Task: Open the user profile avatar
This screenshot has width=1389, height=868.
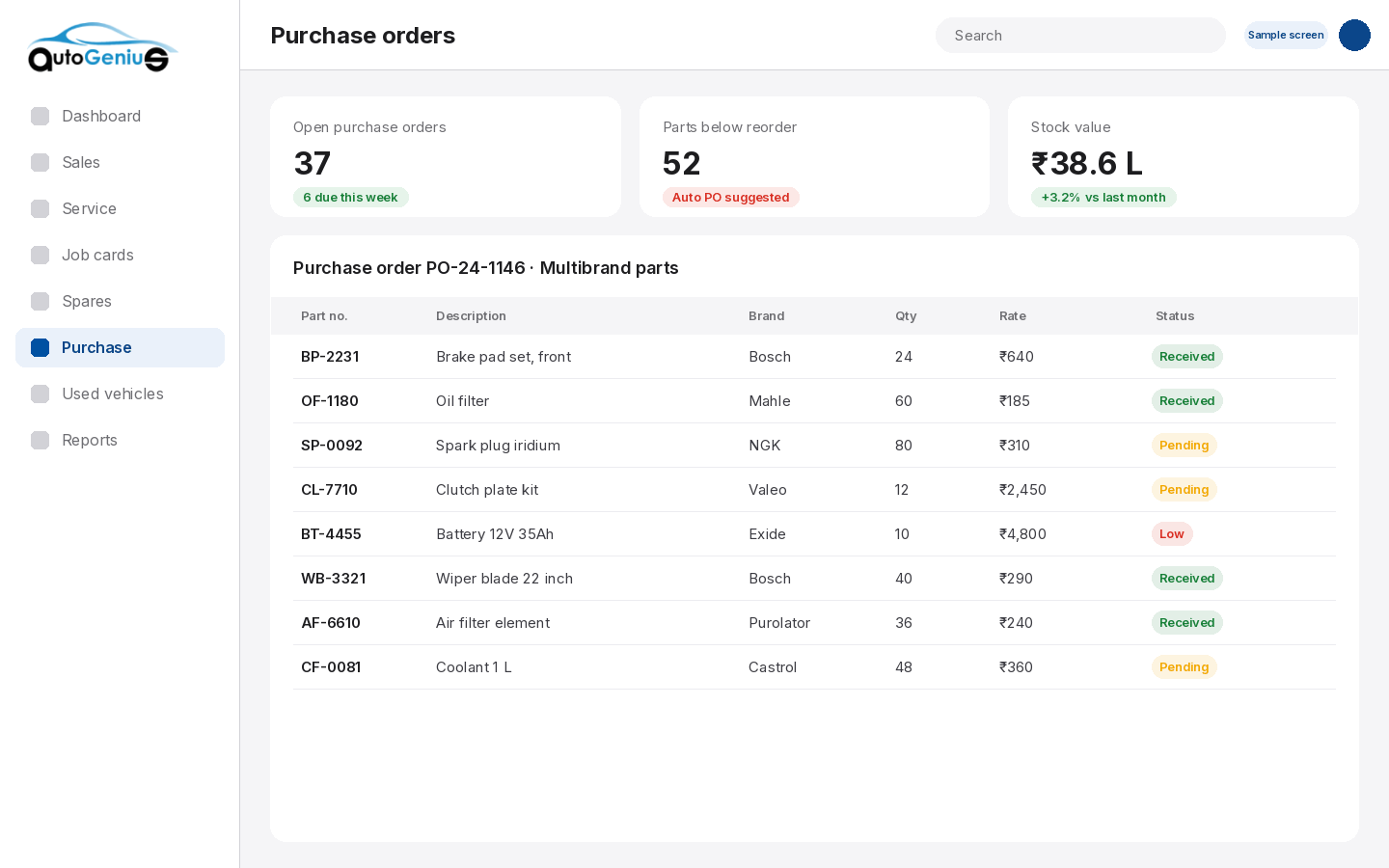Action: pos(1354,35)
